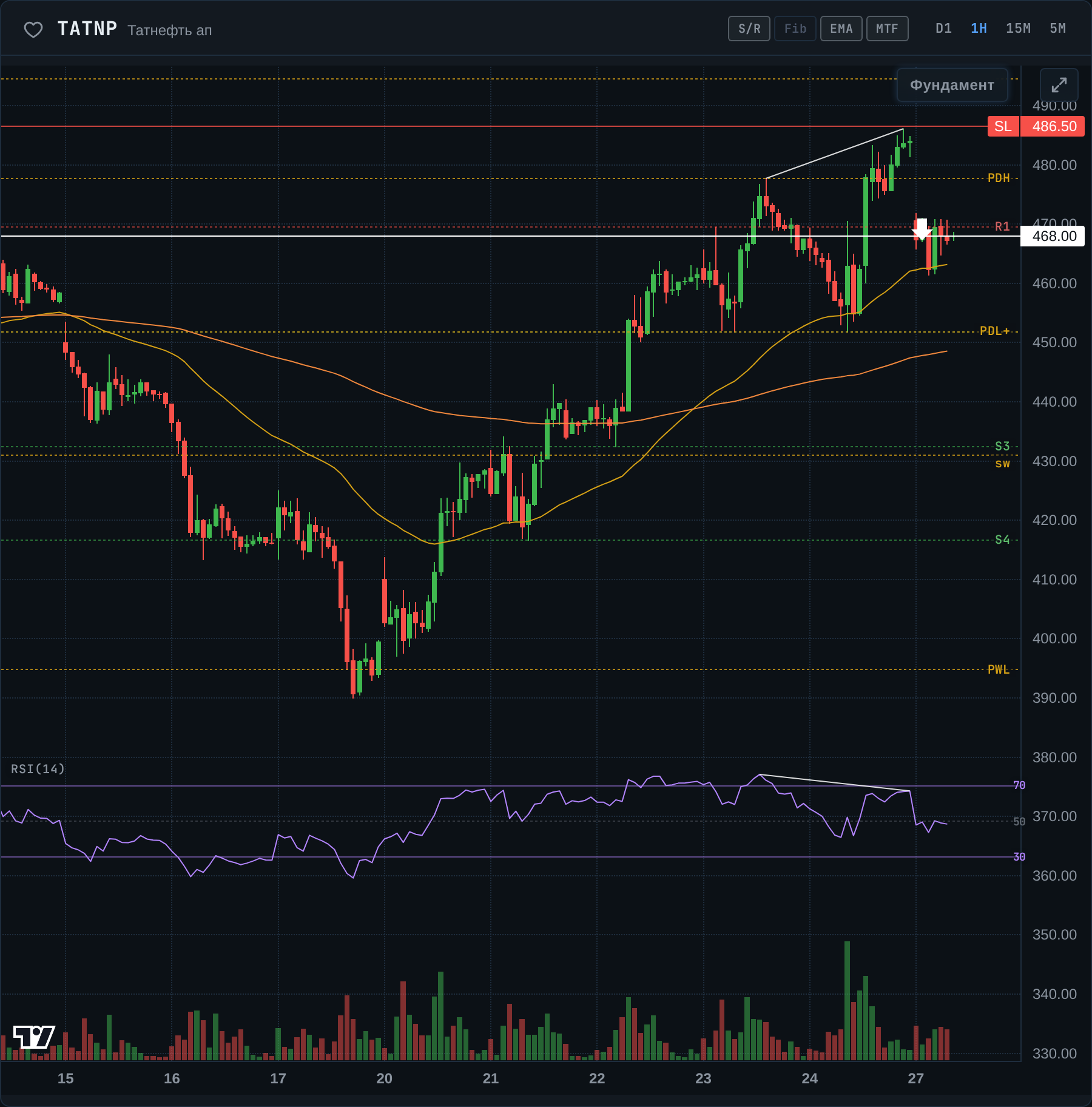Click the TATNP ticker name
This screenshot has height=1107, width=1092.
point(87,29)
